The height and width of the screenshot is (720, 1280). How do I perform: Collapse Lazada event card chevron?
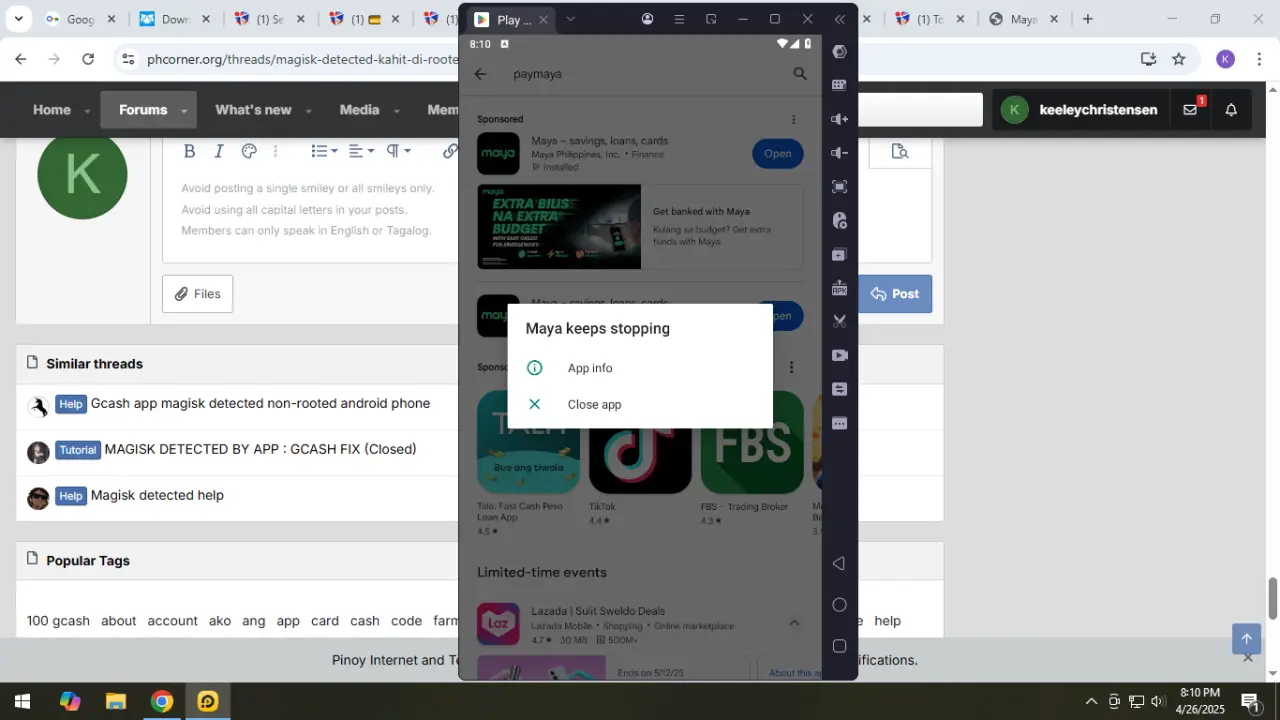point(794,623)
